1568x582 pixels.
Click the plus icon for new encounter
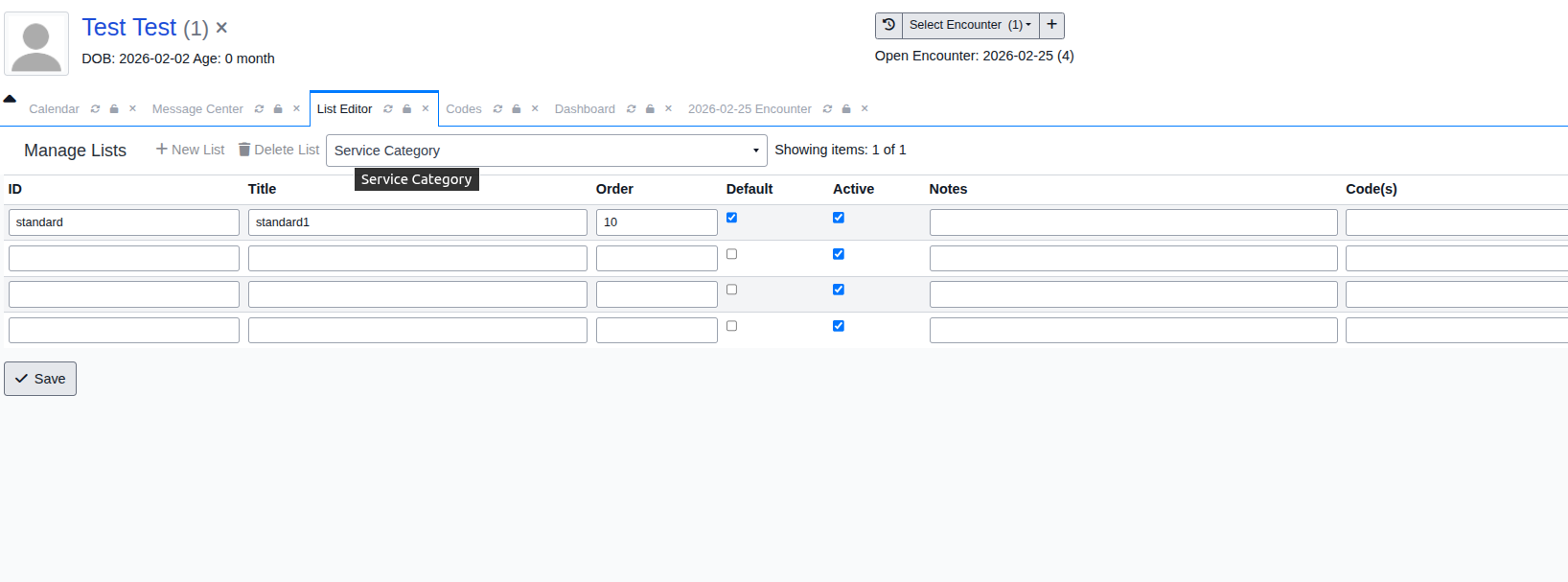(1051, 25)
